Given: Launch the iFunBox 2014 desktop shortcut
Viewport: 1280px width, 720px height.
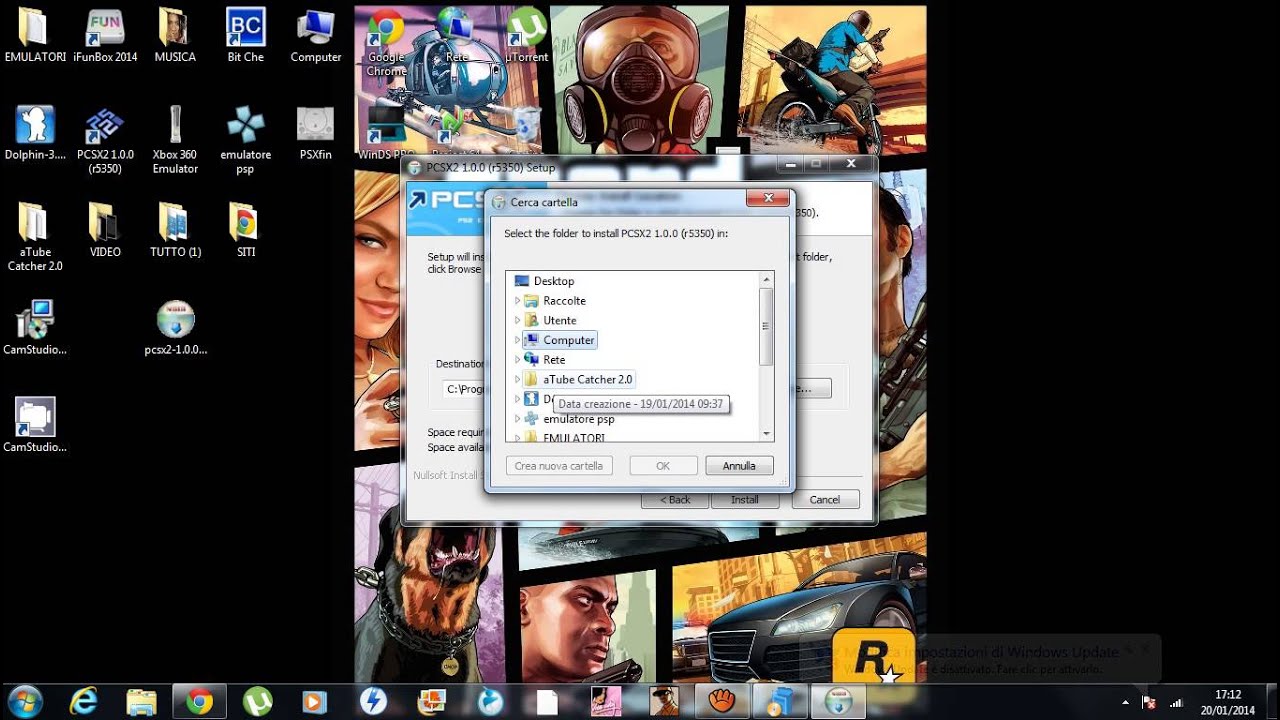Looking at the screenshot, I should tap(105, 36).
